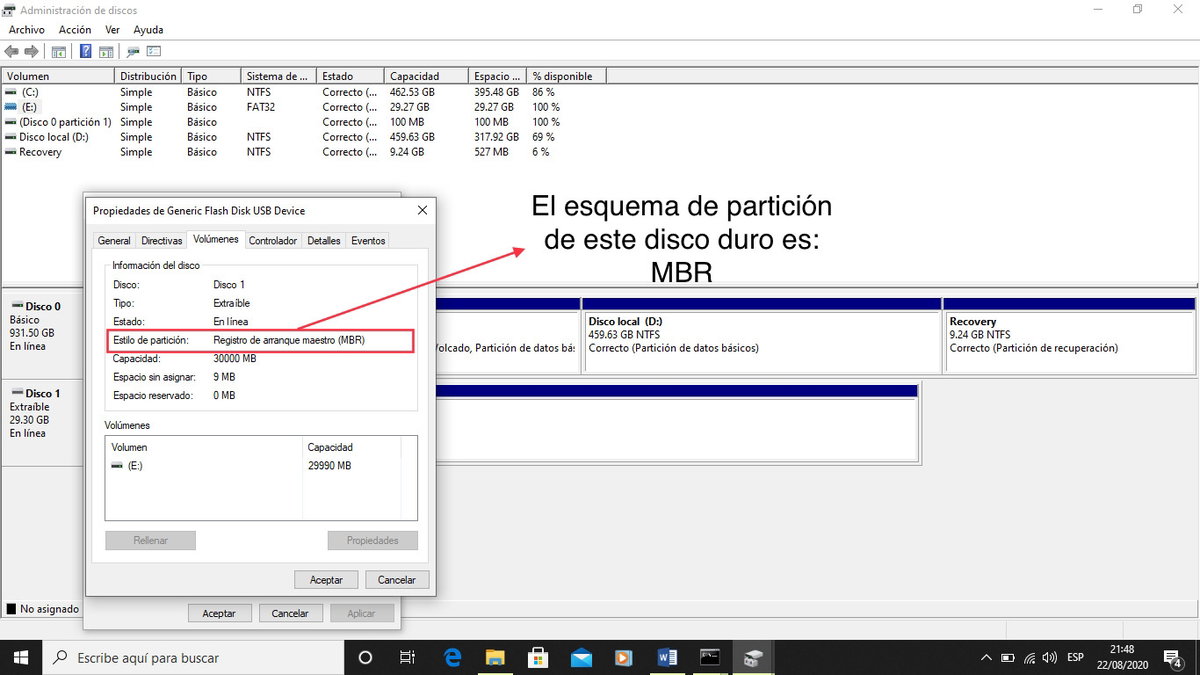The width and height of the screenshot is (1200, 675).
Task: Click the ESP language indicator
Action: (1076, 658)
